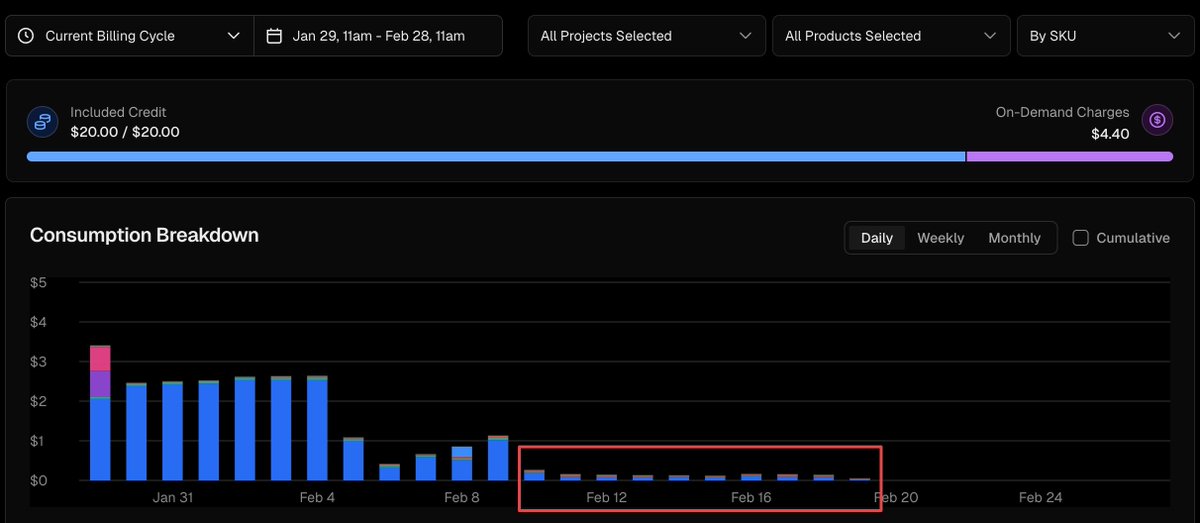Screen dimensions: 1200x523
Task: Click the Feb 20 axis label
Action: coord(895,497)
